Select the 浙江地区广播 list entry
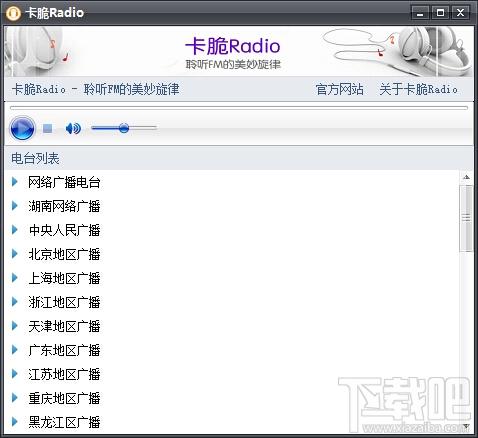 (x=64, y=302)
